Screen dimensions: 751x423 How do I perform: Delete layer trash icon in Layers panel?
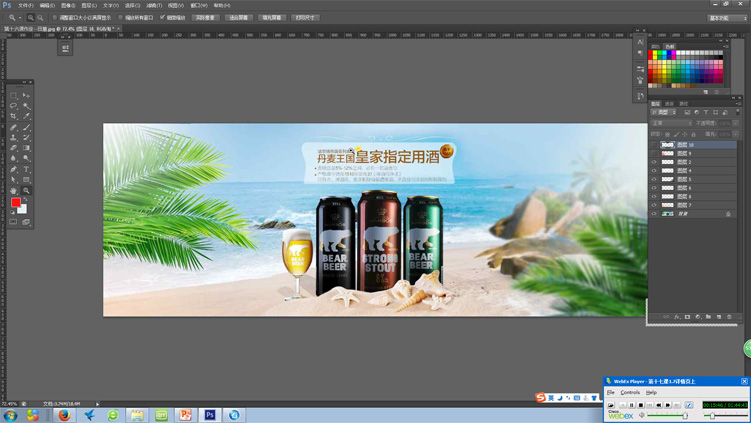[729, 317]
